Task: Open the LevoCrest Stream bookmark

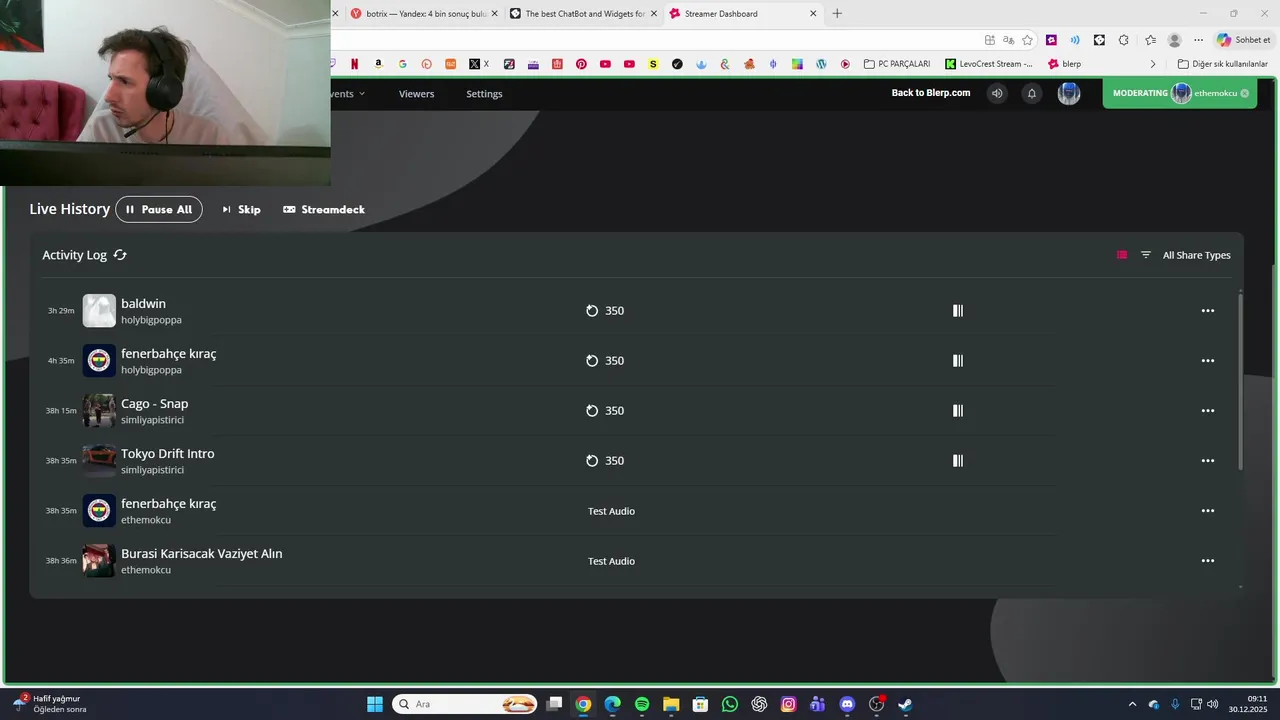Action: [x=989, y=64]
